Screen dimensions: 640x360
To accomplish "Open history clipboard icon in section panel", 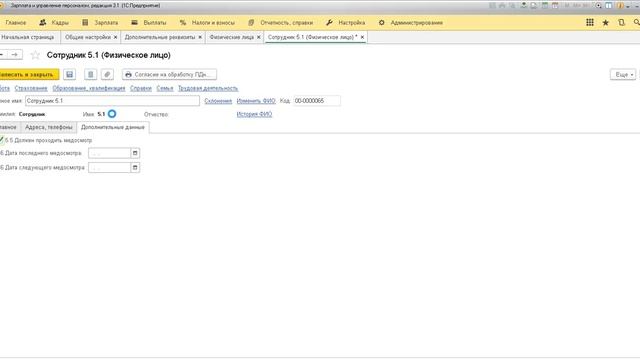I will coord(621,22).
